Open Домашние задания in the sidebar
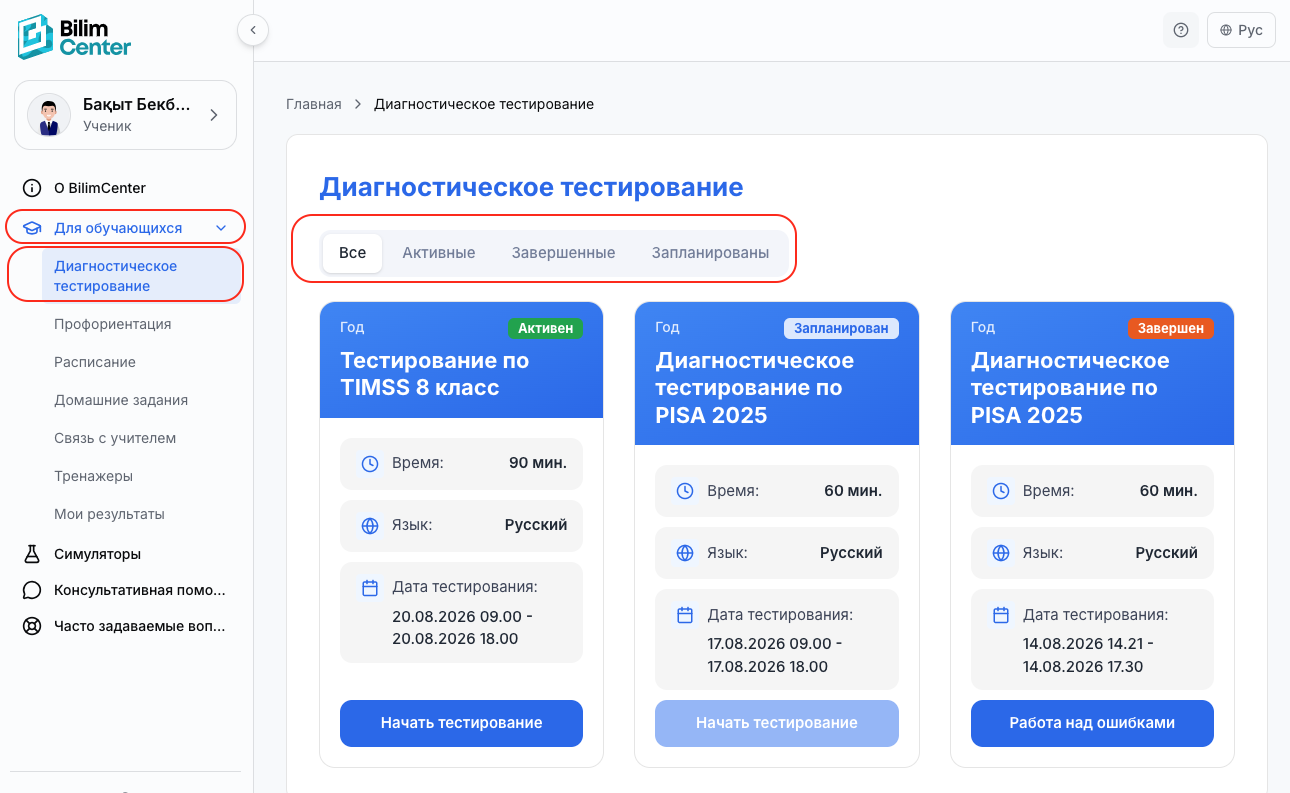Screen dimensions: 1290x793 pyautogui.click(x=121, y=400)
